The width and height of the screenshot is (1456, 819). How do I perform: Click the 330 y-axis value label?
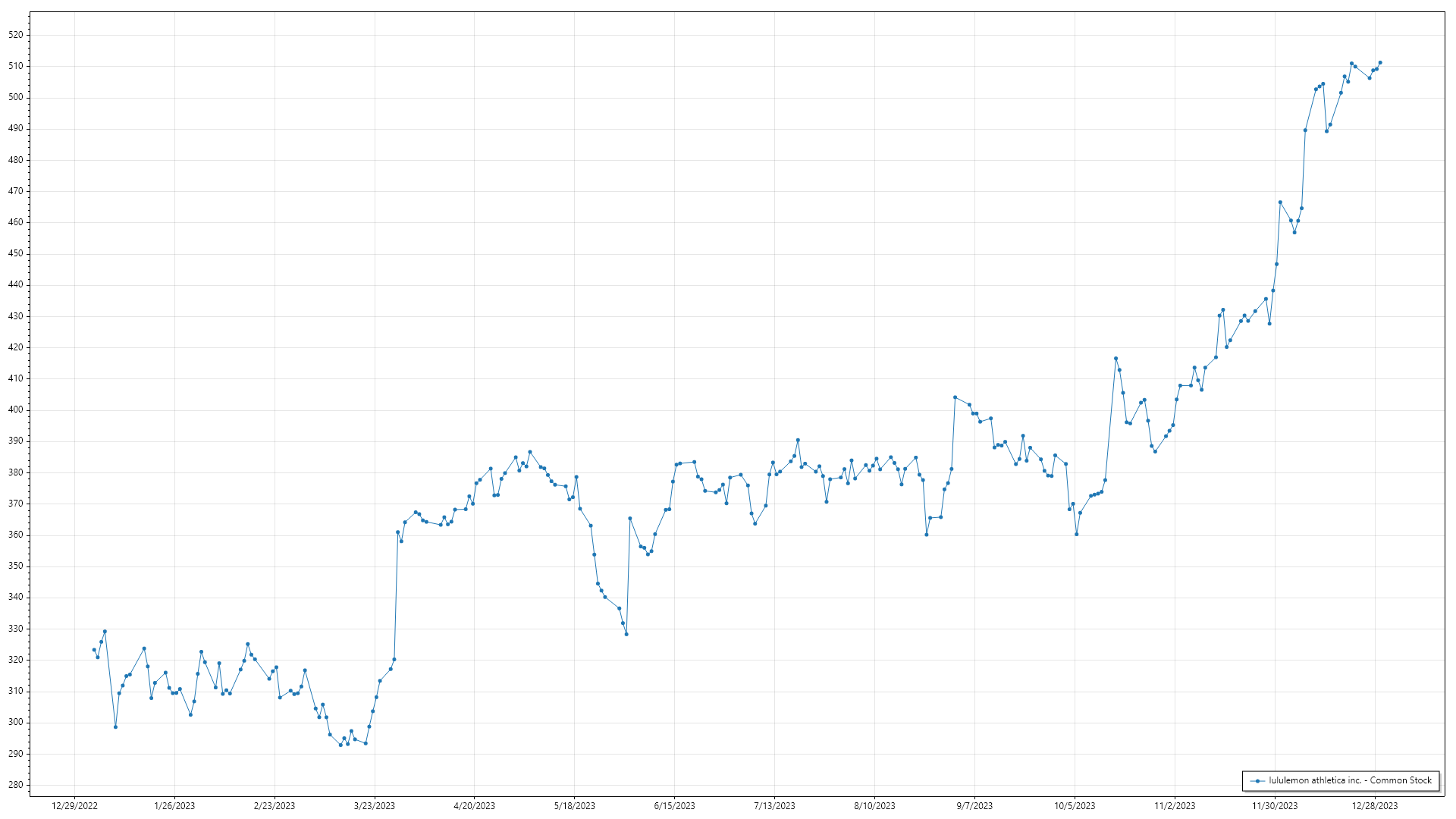[16, 629]
